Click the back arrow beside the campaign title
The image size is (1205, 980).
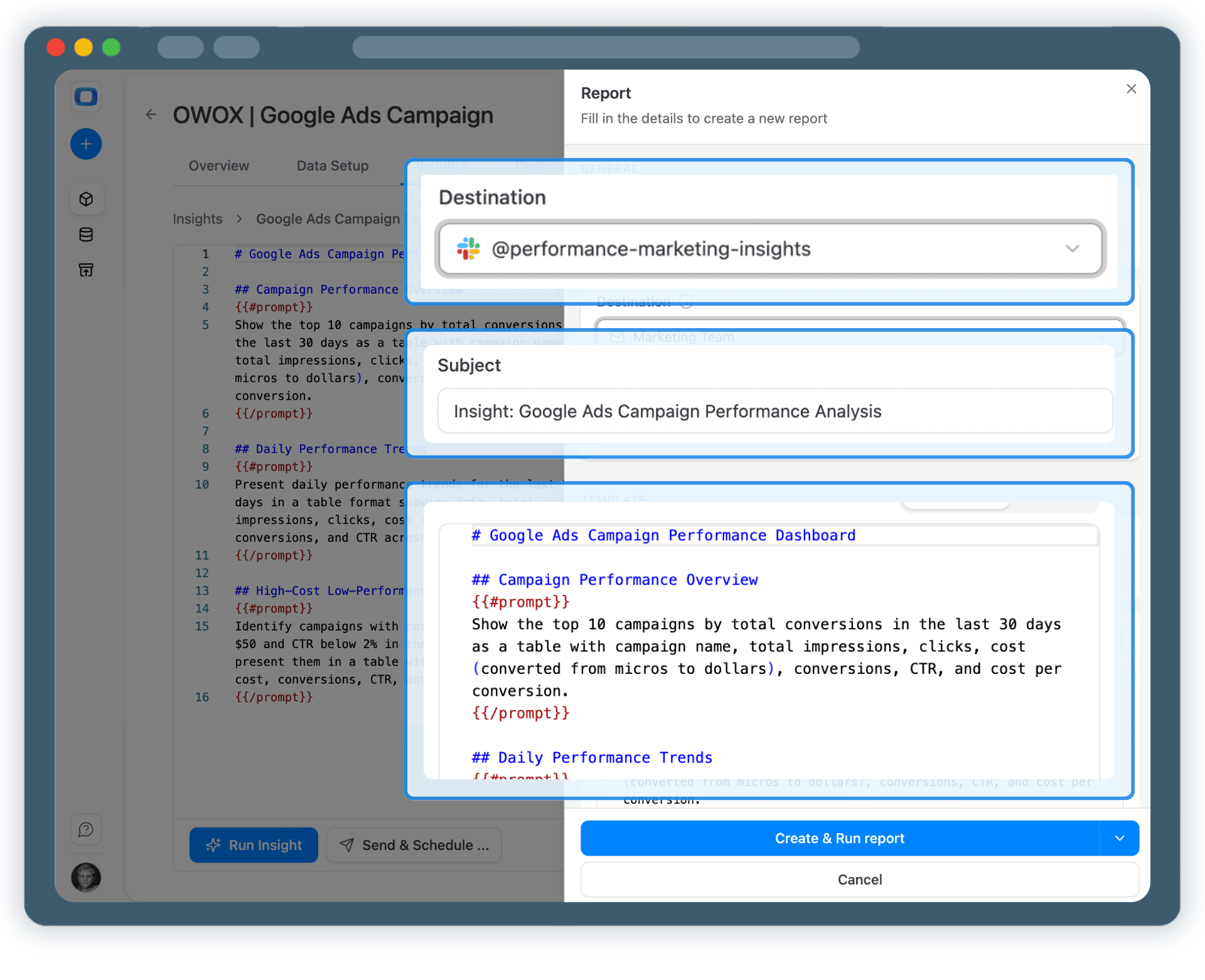pyautogui.click(x=151, y=115)
